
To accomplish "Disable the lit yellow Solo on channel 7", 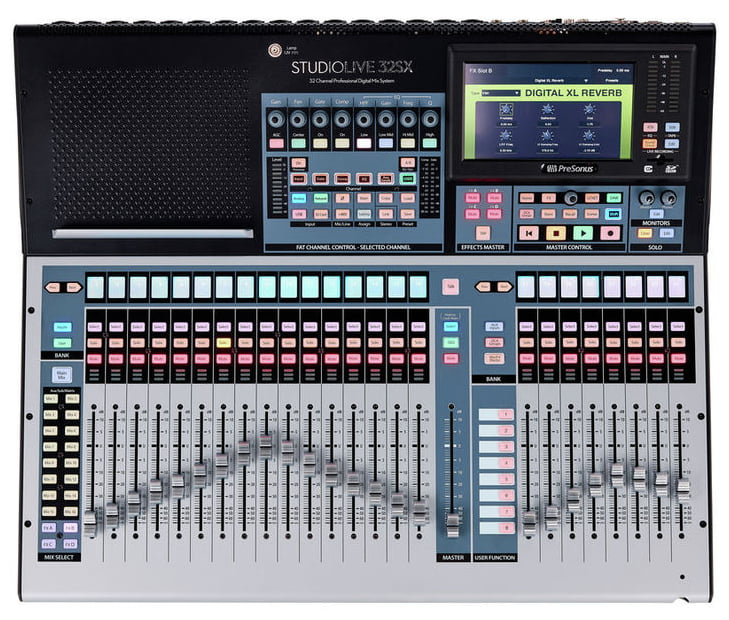I will [224, 343].
